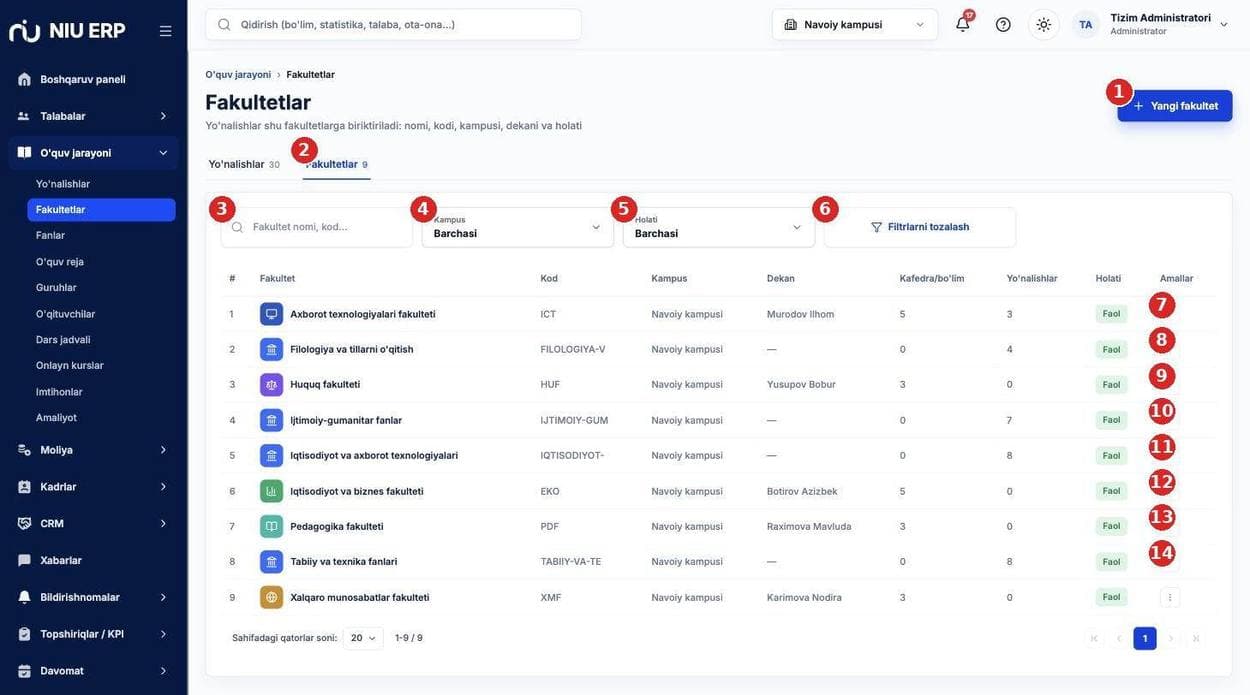Focus the global Qidirish search field
The image size is (1250, 695).
[393, 24]
